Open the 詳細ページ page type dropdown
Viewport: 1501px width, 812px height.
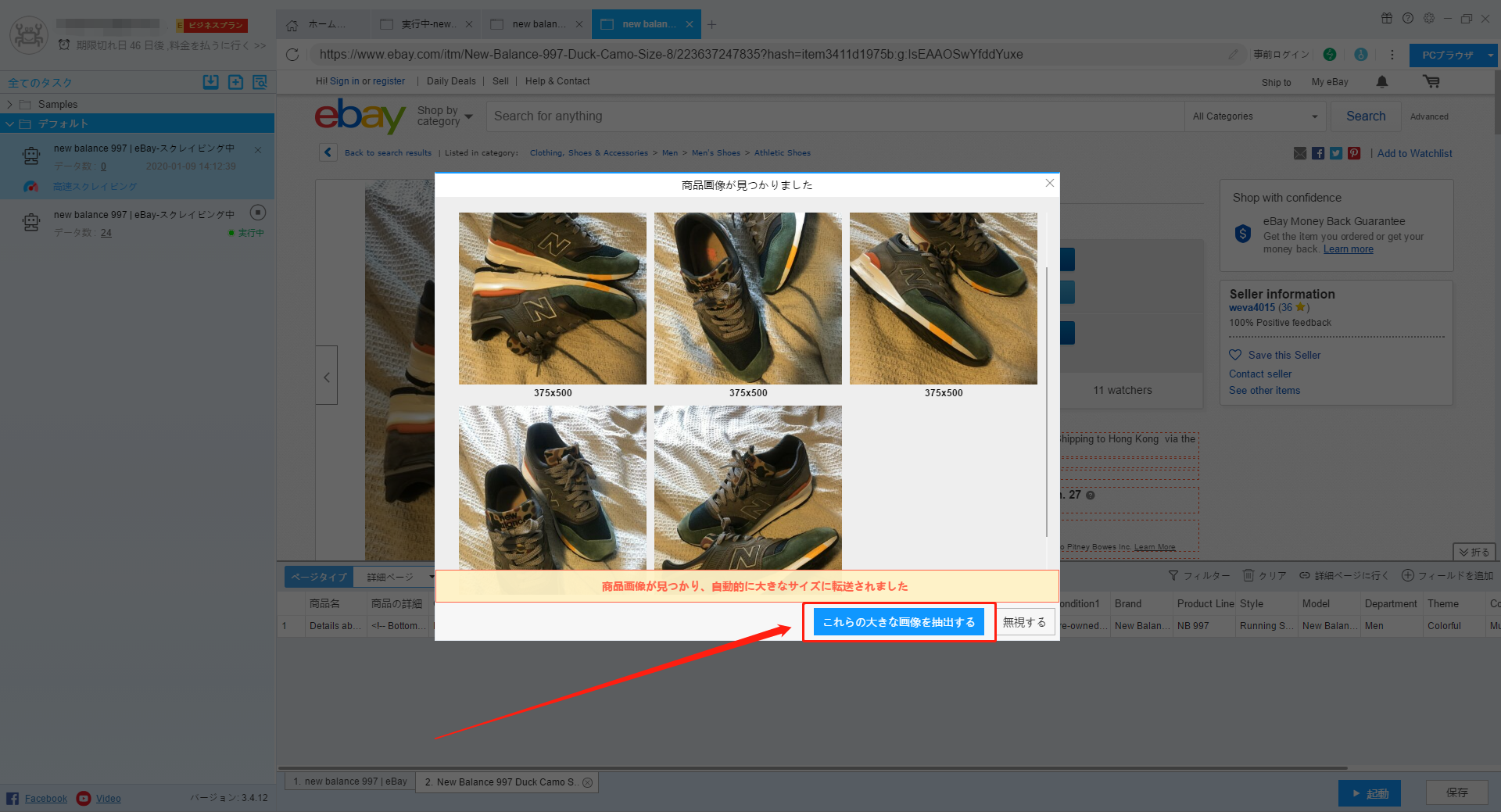[397, 577]
